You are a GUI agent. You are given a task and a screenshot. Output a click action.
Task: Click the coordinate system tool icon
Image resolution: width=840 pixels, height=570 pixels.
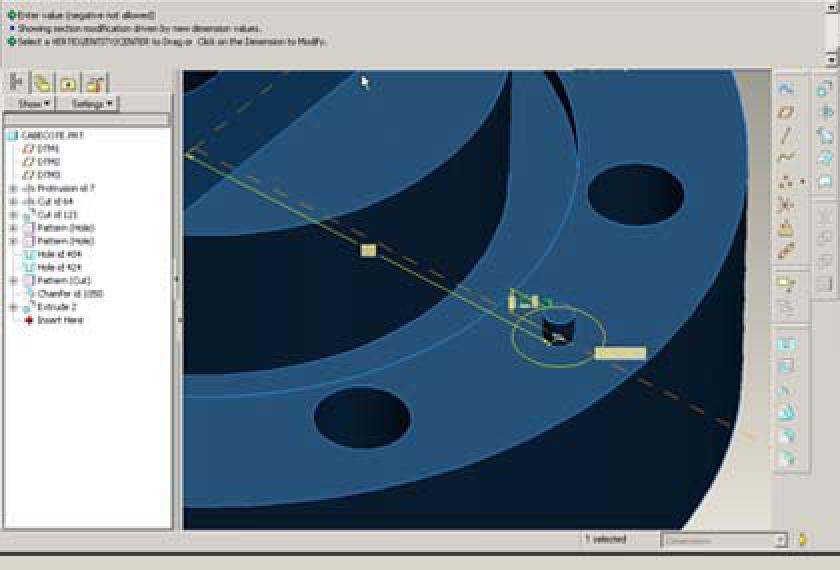click(786, 204)
